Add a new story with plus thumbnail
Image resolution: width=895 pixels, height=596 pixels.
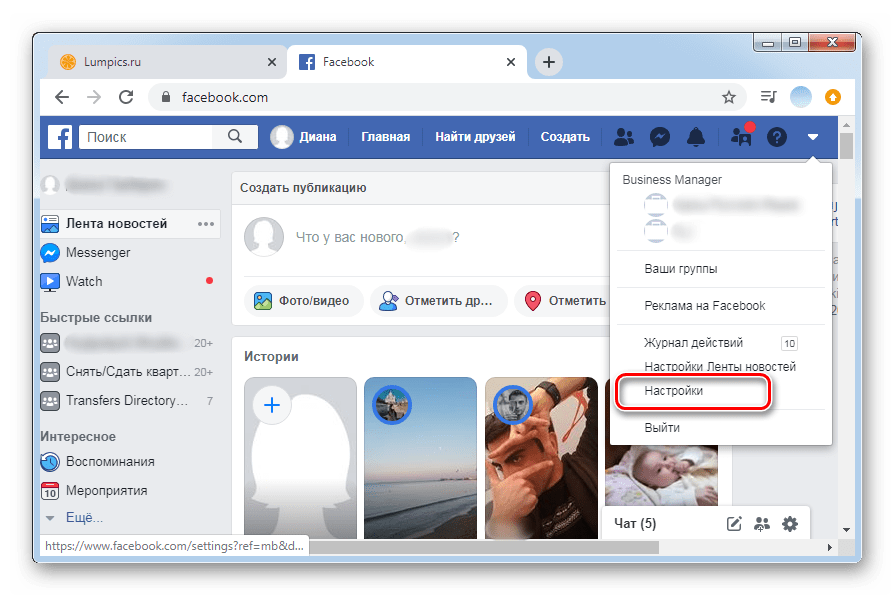pos(272,405)
